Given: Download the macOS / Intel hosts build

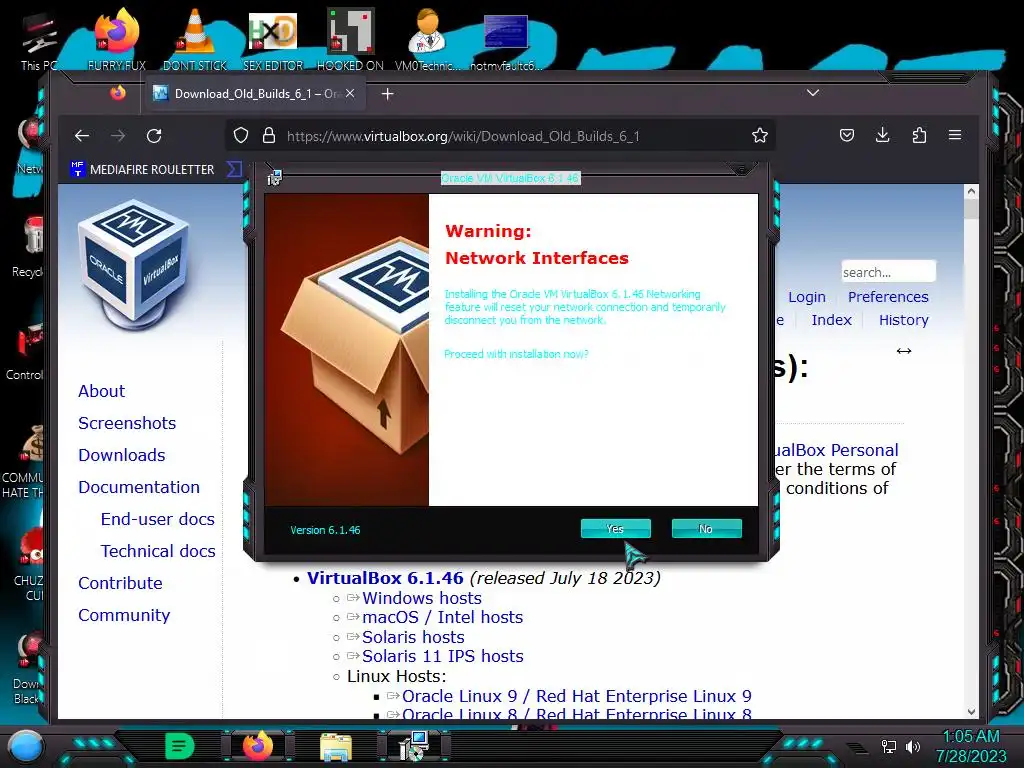Looking at the screenshot, I should point(443,617).
